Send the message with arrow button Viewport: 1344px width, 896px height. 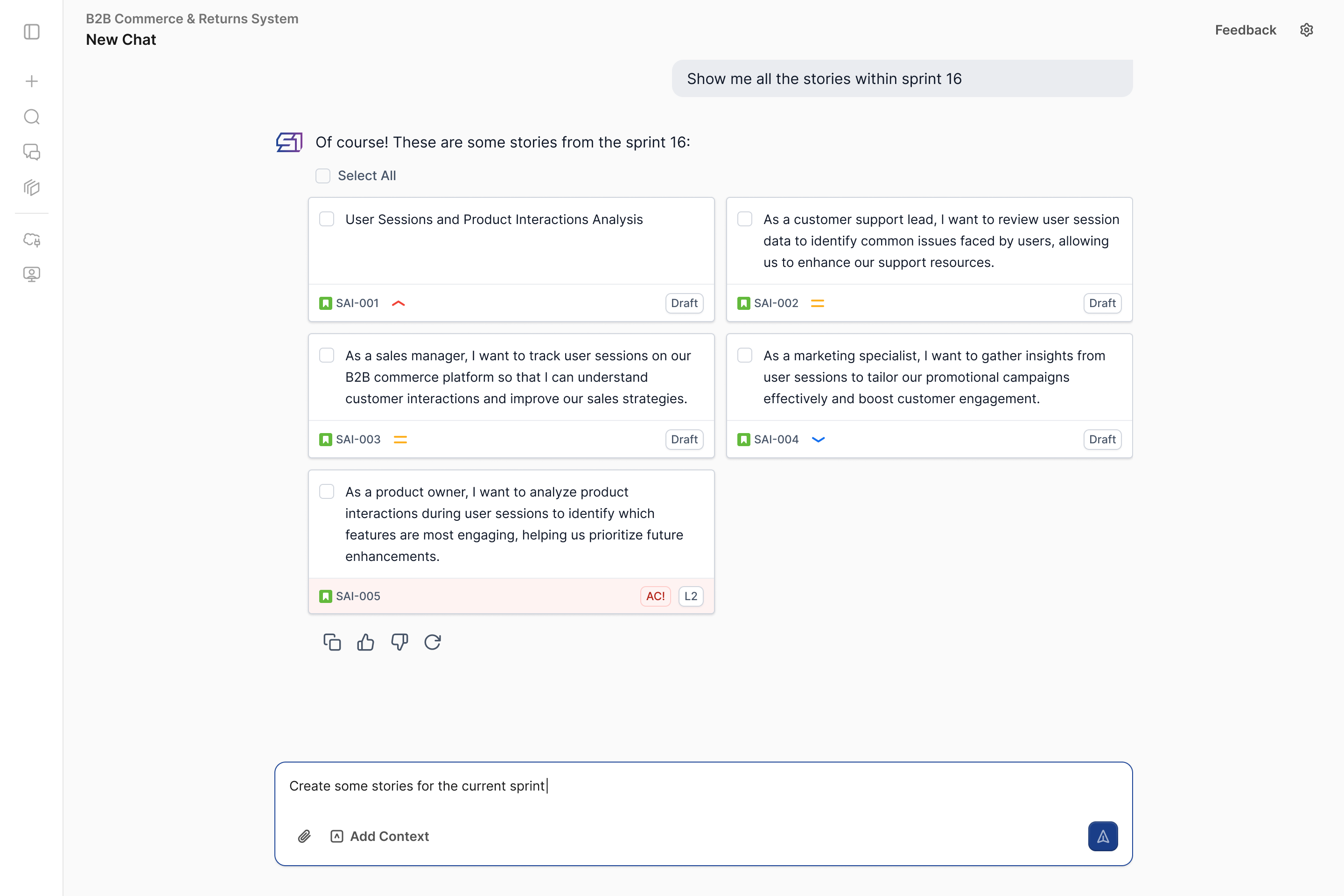1103,837
